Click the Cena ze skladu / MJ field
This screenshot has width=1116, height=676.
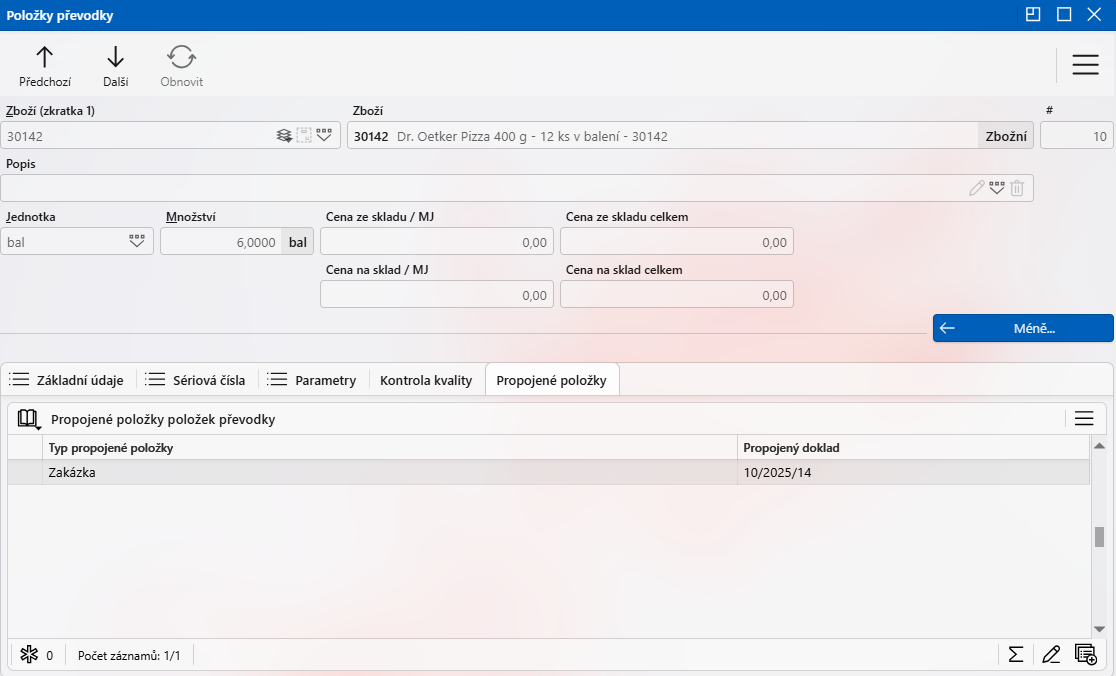(437, 242)
